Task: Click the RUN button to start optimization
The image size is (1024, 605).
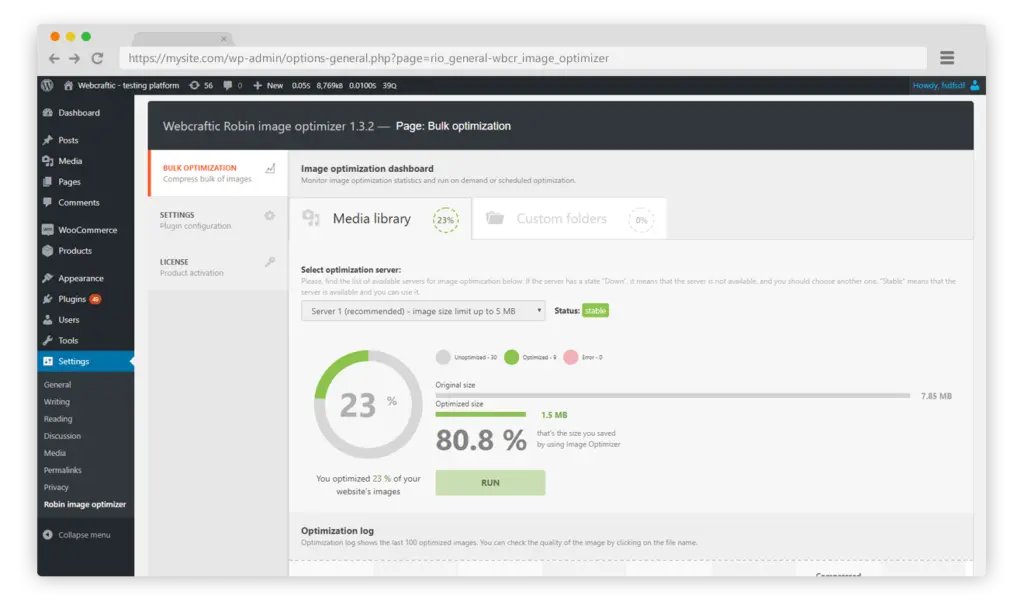Action: 489,482
